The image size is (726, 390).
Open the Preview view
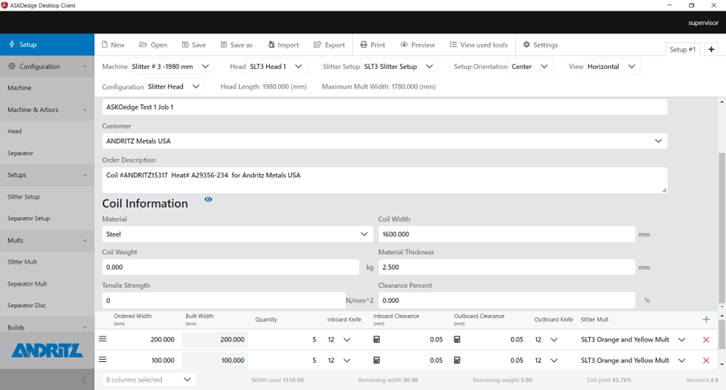[417, 45]
